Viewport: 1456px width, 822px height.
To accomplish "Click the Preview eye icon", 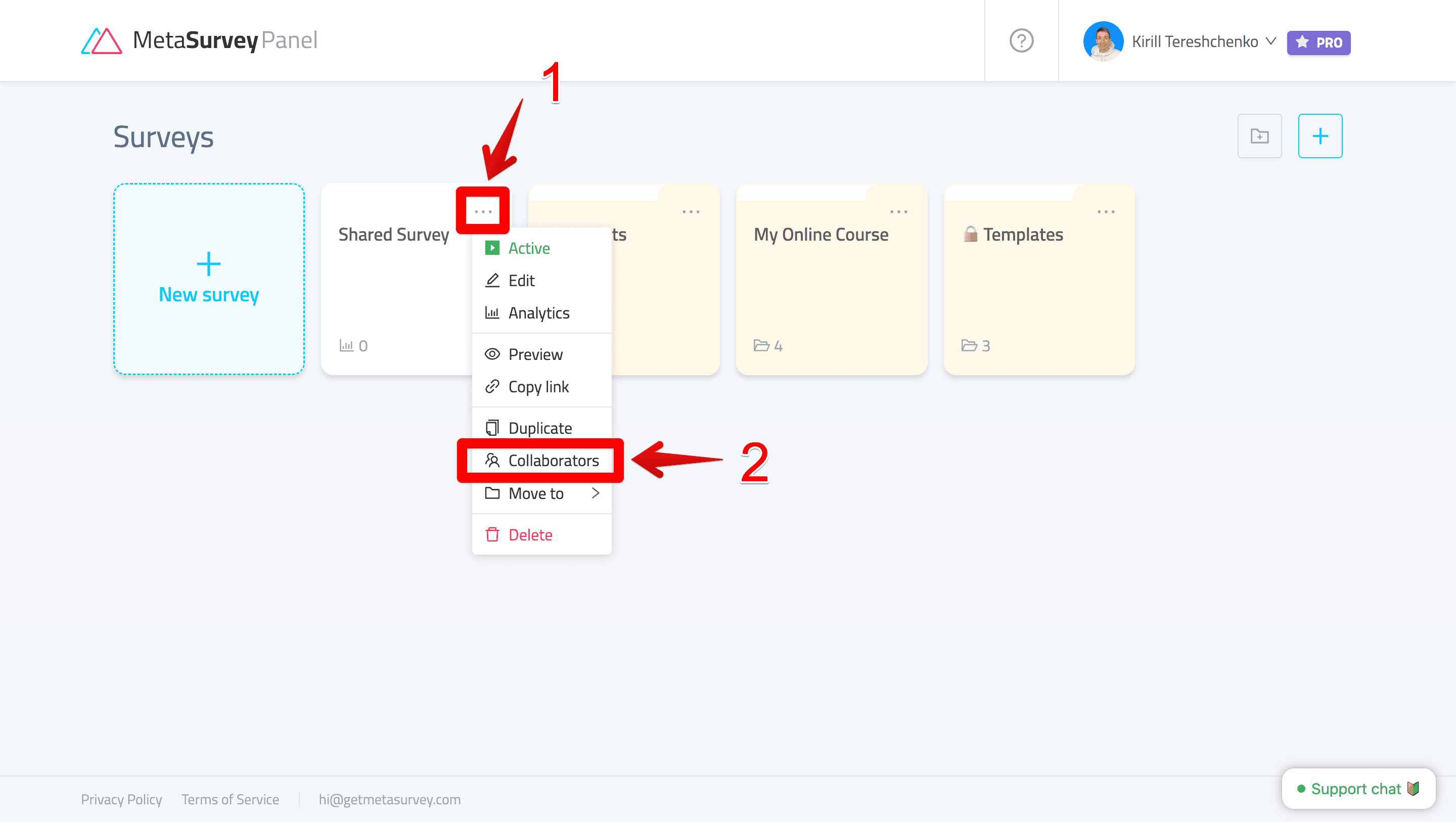I will [493, 353].
